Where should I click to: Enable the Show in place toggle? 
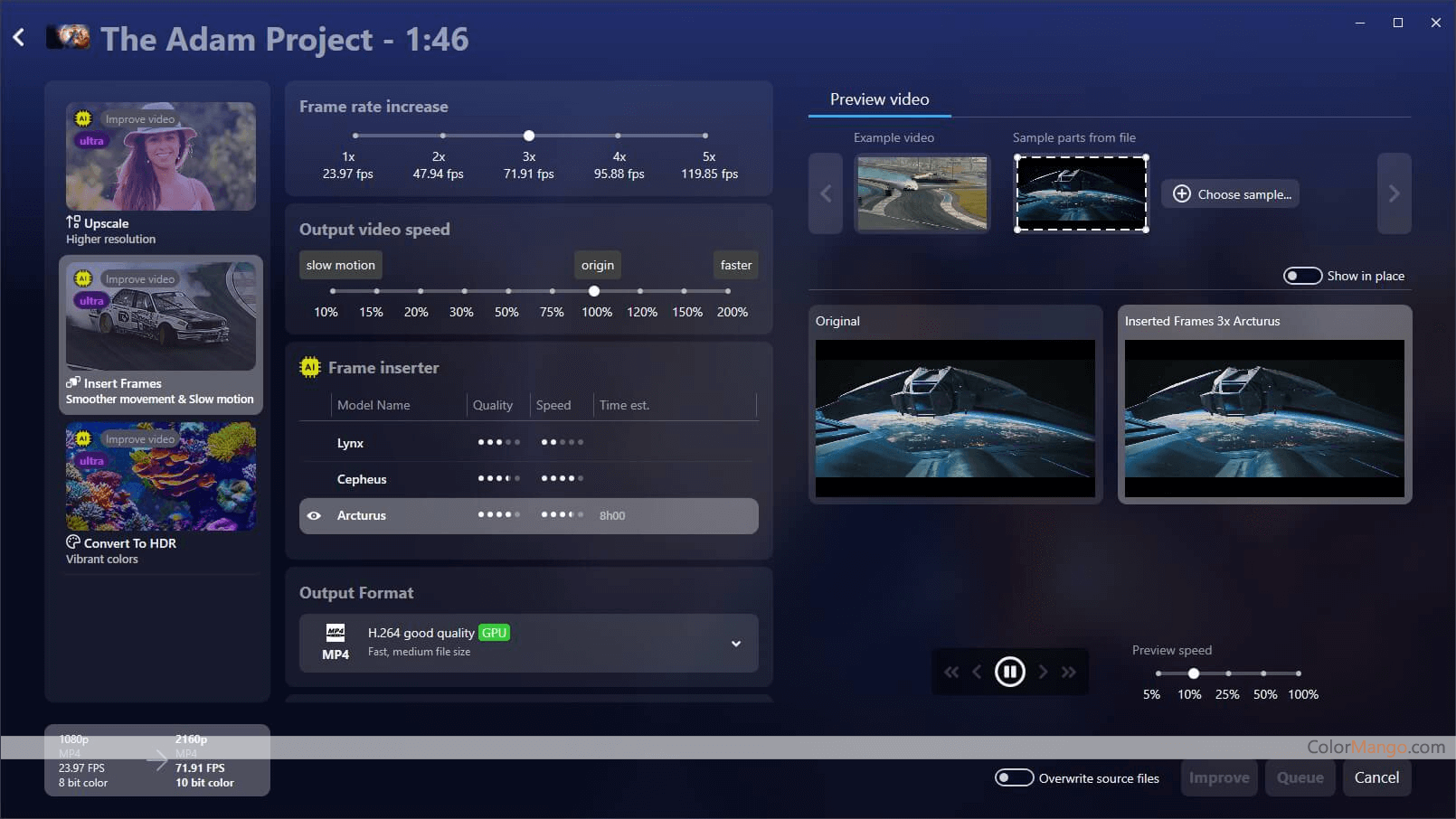(1302, 276)
